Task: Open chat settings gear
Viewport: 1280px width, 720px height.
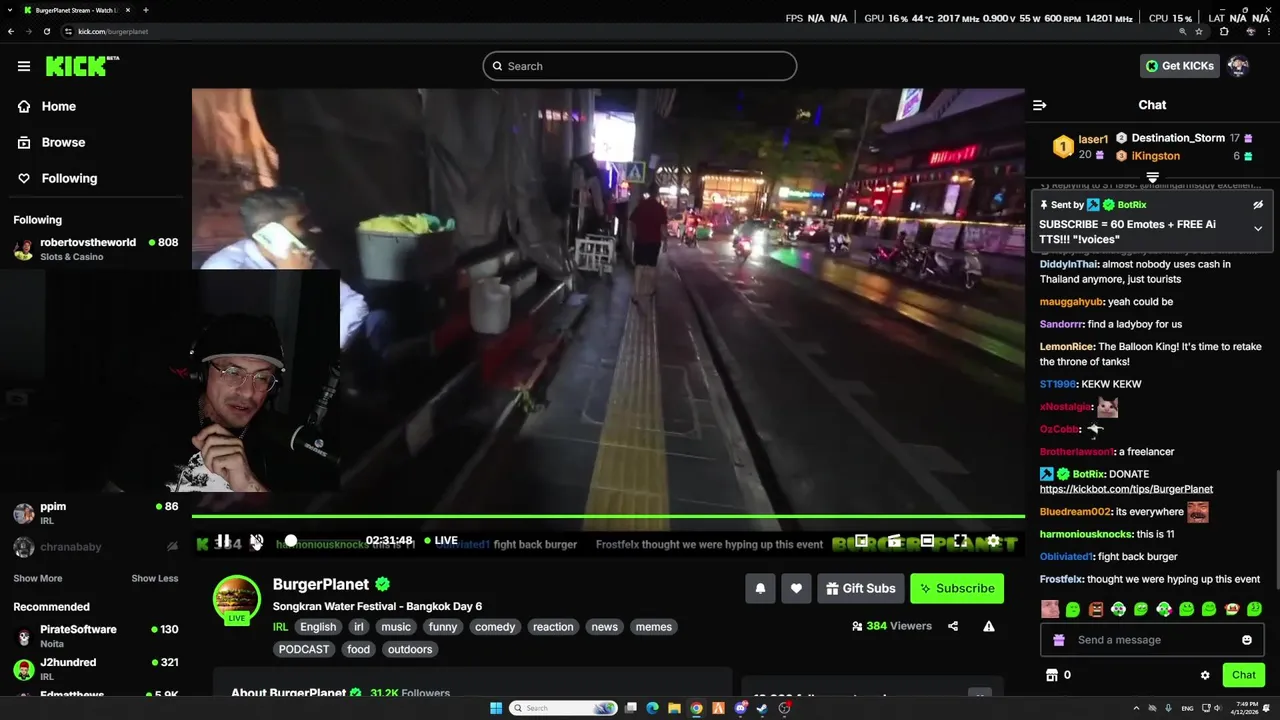Action: coord(1205,675)
